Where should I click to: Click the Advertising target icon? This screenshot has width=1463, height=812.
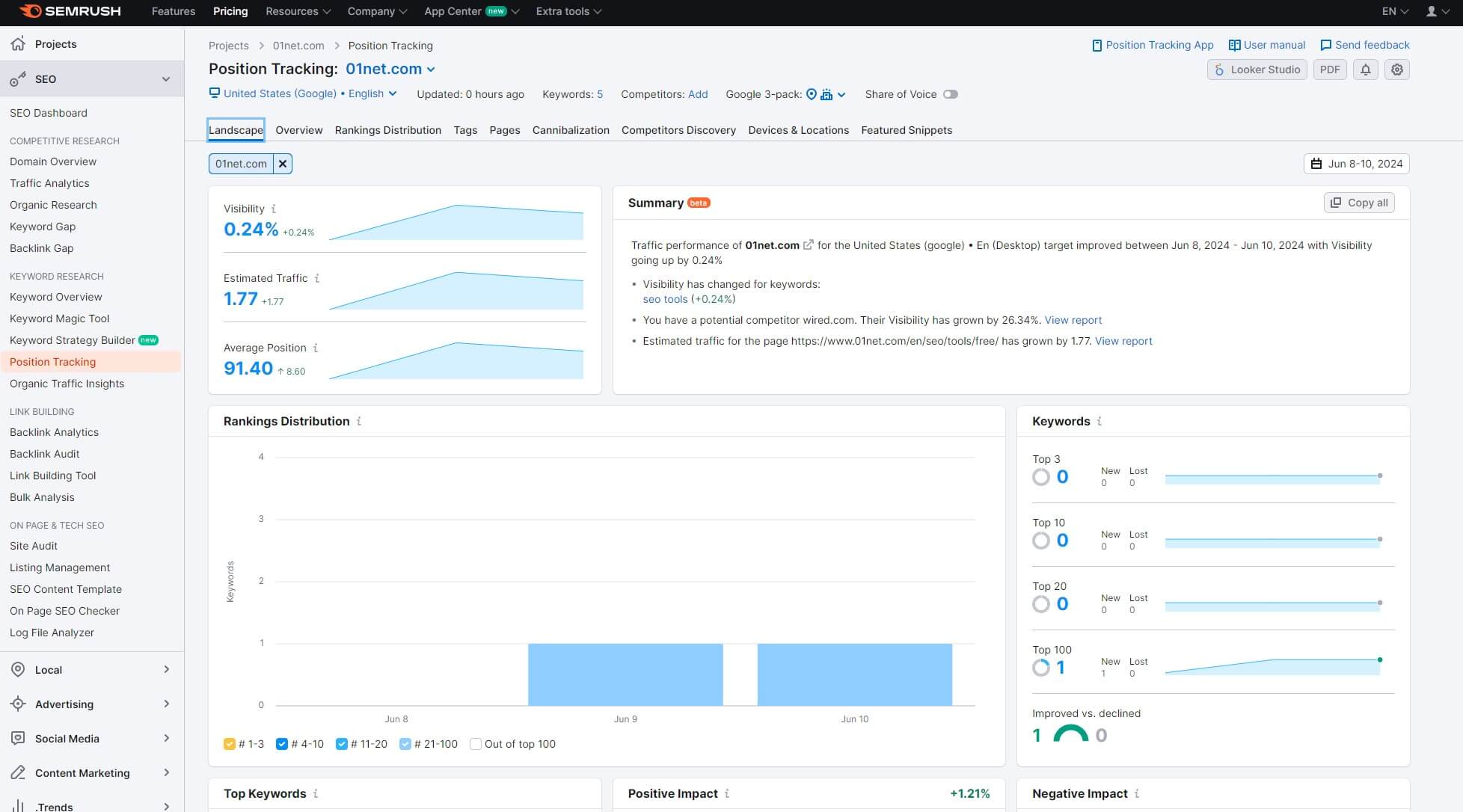(x=18, y=704)
